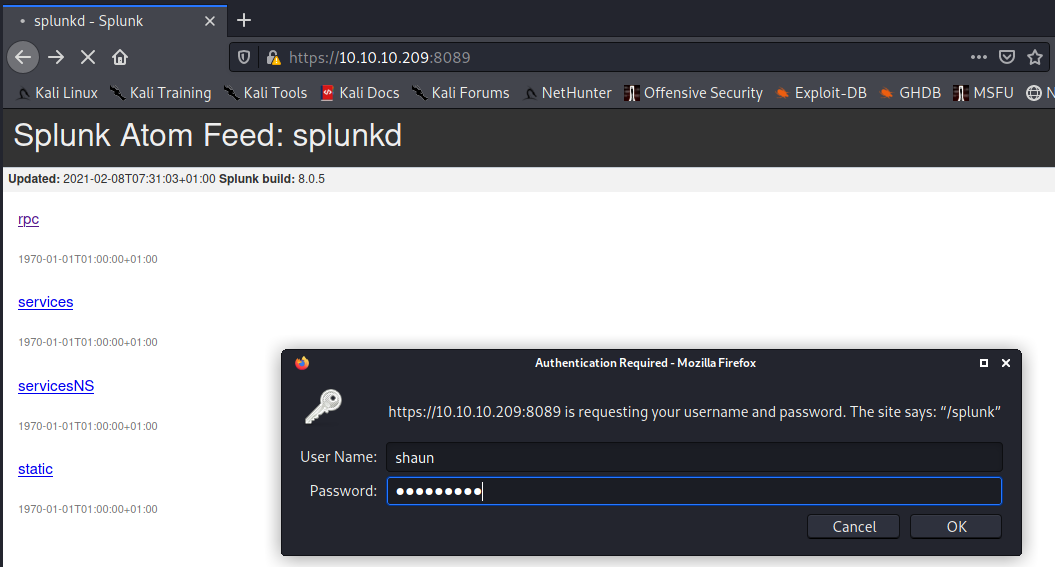1055x567 pixels.
Task: Confirm credentials with OK button
Action: (956, 527)
